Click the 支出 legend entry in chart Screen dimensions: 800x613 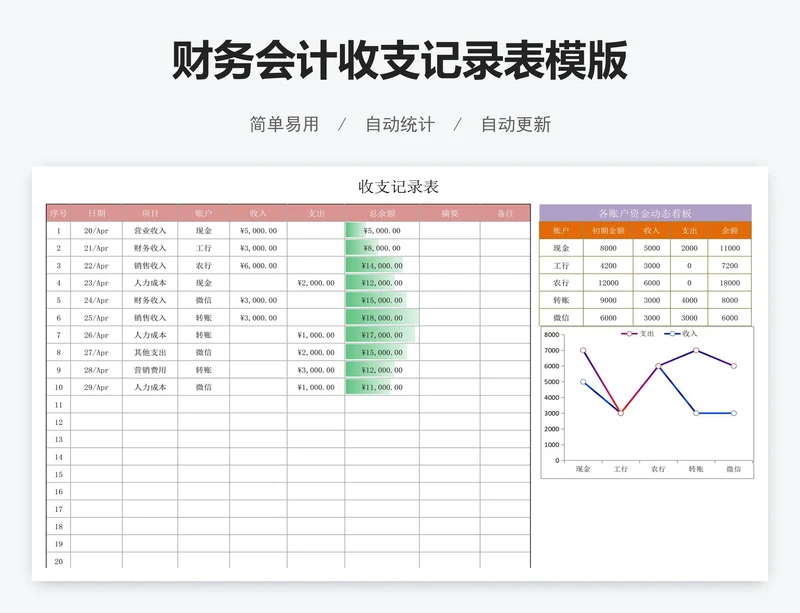point(638,333)
